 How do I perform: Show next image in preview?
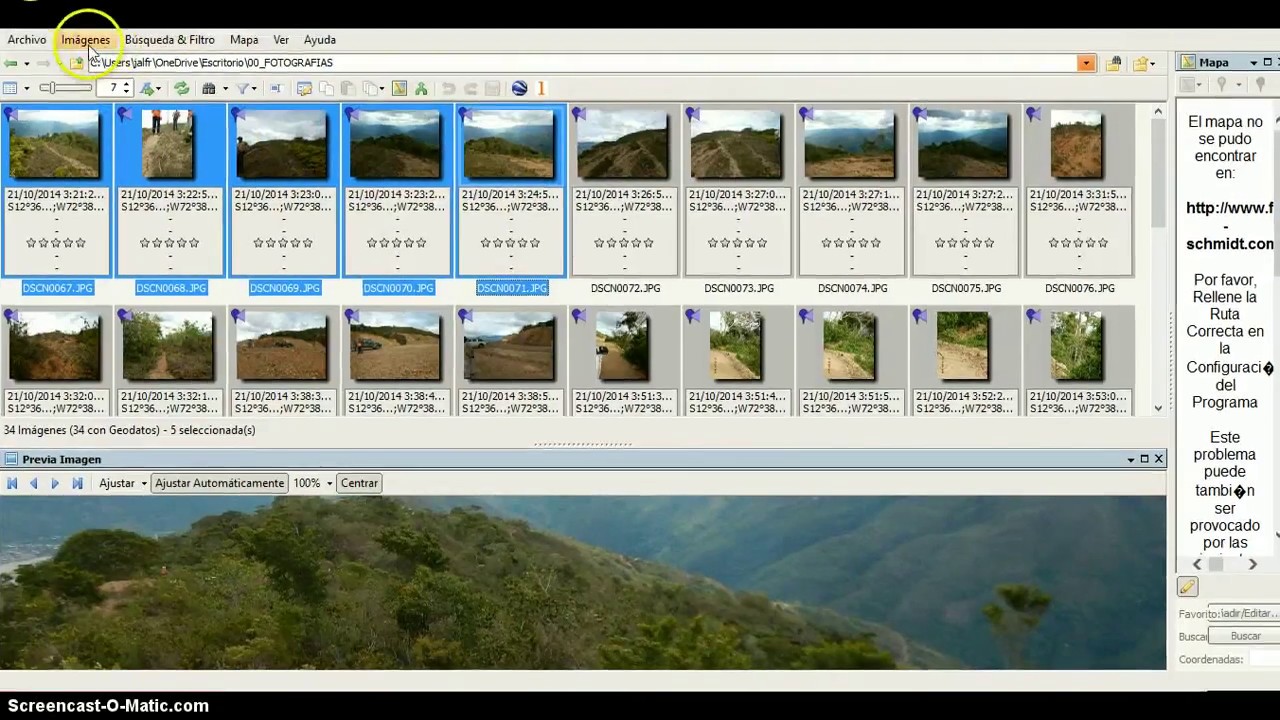click(x=55, y=483)
